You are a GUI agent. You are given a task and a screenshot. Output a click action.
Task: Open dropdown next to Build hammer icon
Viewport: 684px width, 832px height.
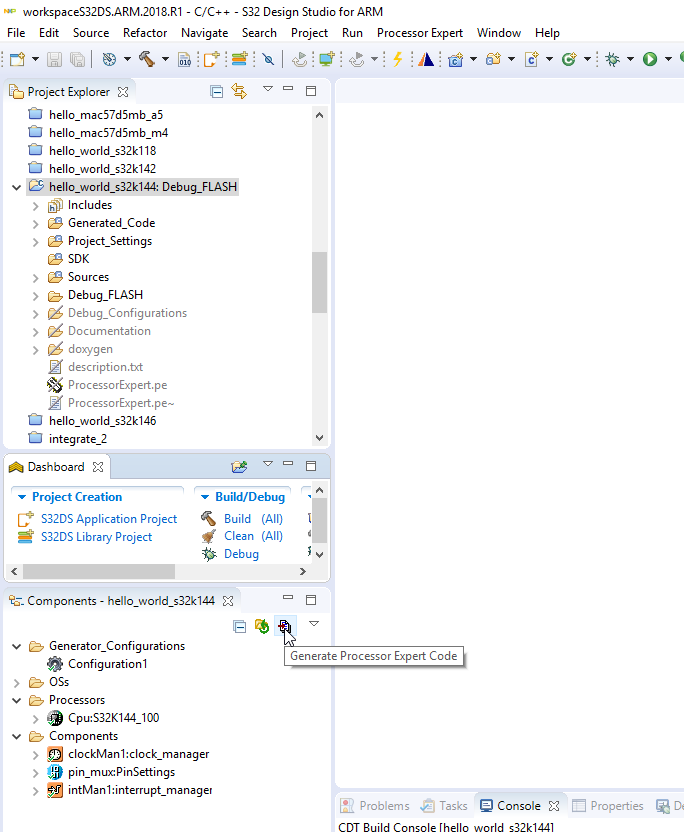165,59
